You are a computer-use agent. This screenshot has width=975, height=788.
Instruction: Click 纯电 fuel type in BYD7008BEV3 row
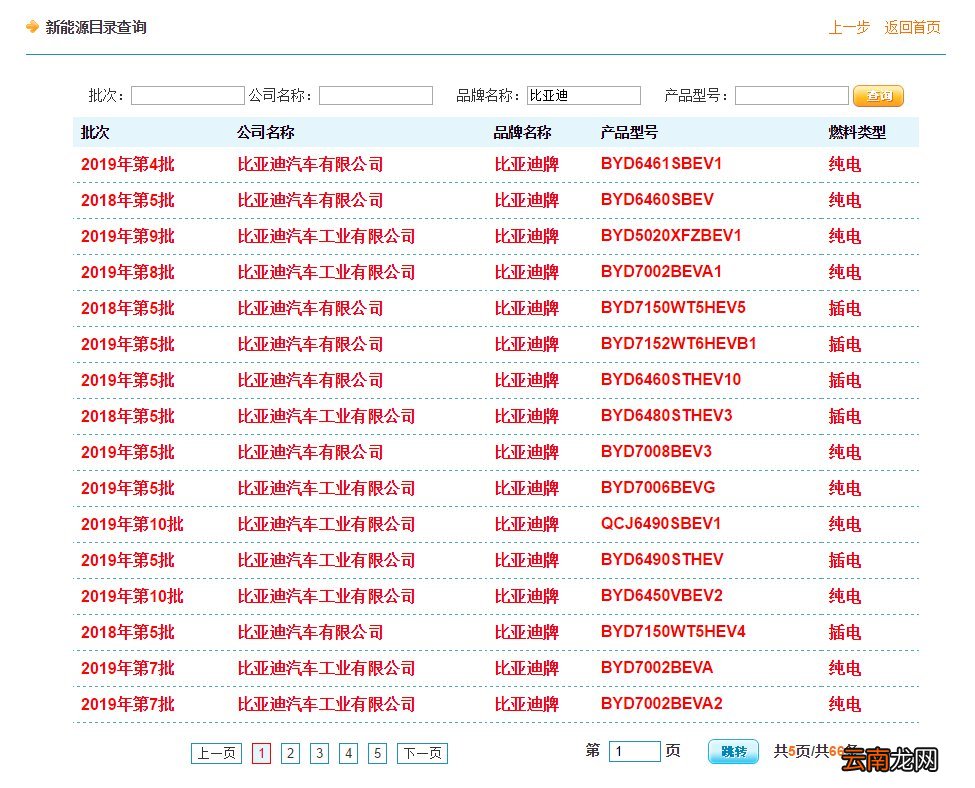click(844, 452)
